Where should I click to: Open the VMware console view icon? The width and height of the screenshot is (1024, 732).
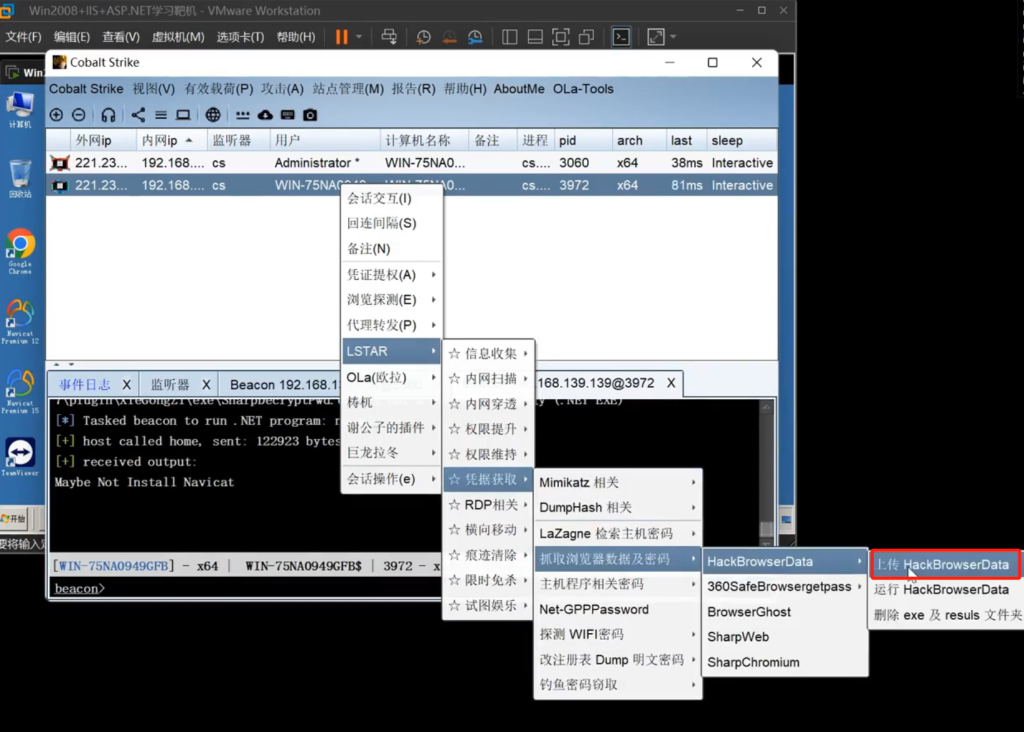[x=621, y=37]
